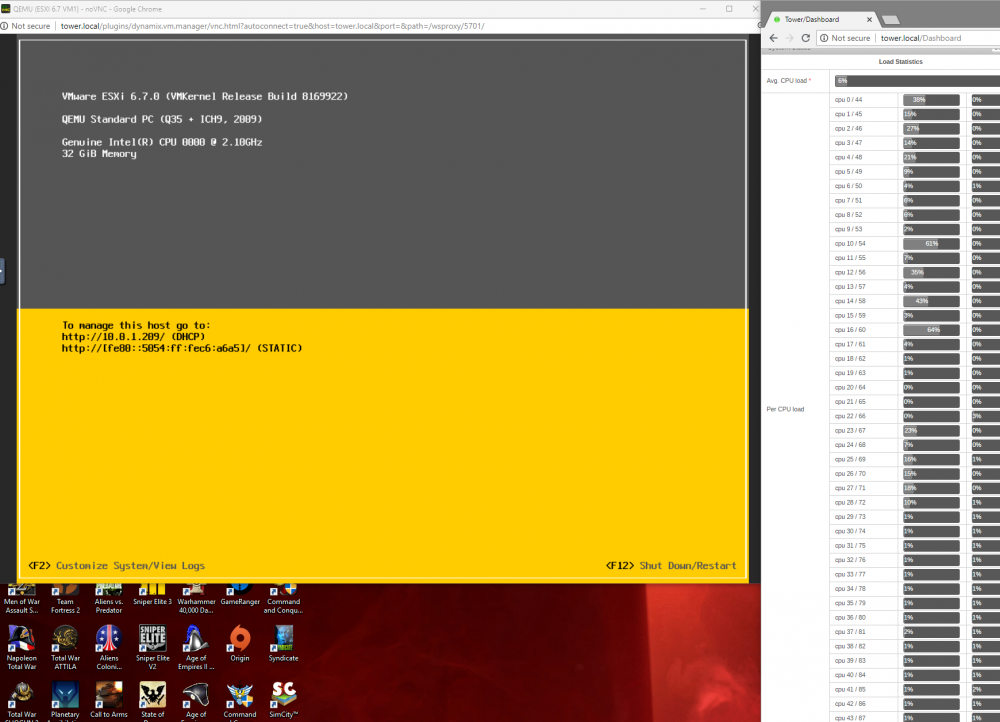Screen dimensions: 1000x722
Task: Click the Per CPU load label
Action: (x=785, y=409)
